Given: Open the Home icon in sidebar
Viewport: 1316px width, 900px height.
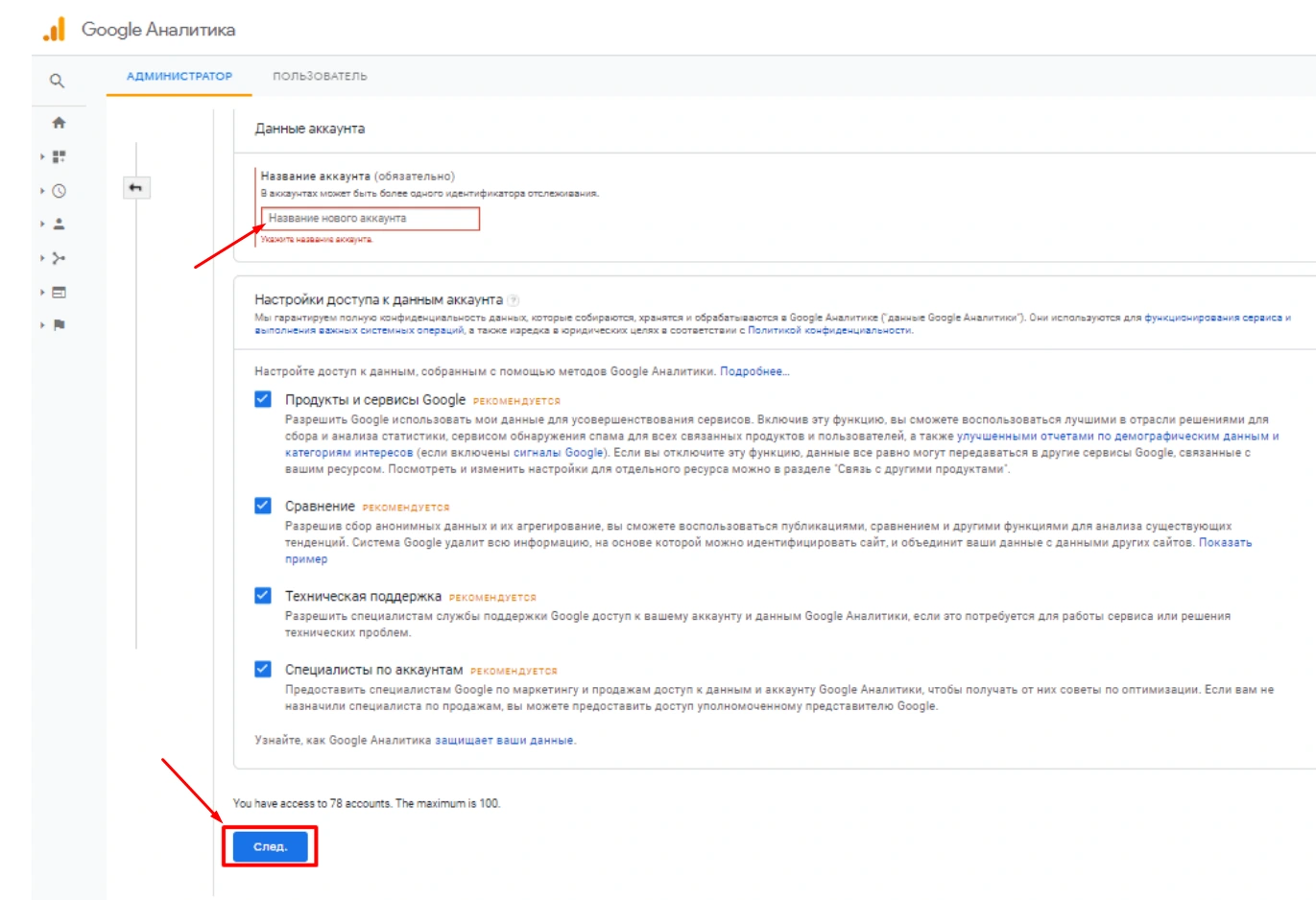Looking at the screenshot, I should (59, 123).
